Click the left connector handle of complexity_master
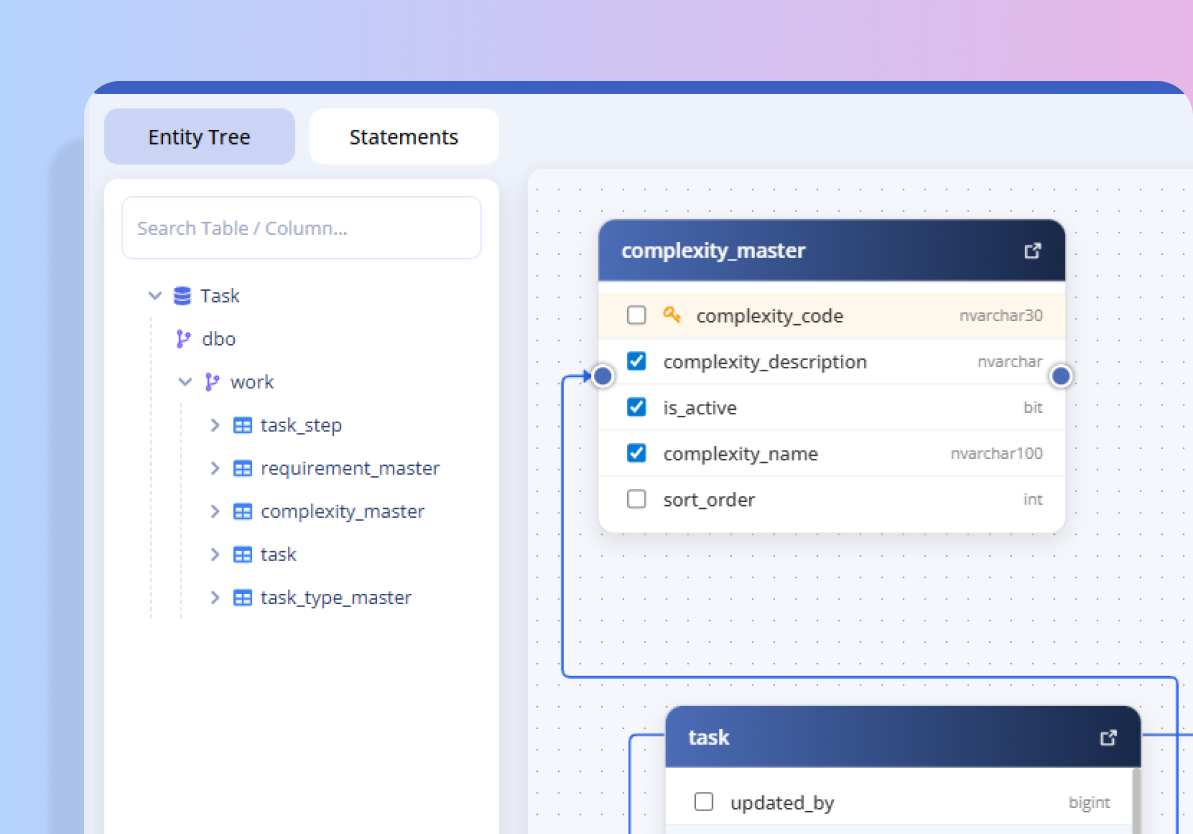Viewport: 1193px width, 834px height. click(x=603, y=376)
